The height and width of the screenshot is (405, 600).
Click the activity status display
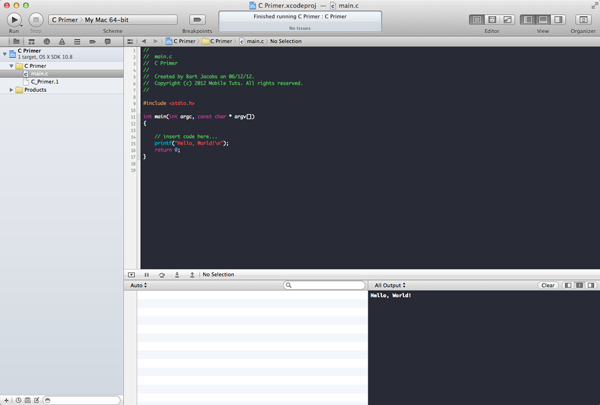[x=300, y=21]
